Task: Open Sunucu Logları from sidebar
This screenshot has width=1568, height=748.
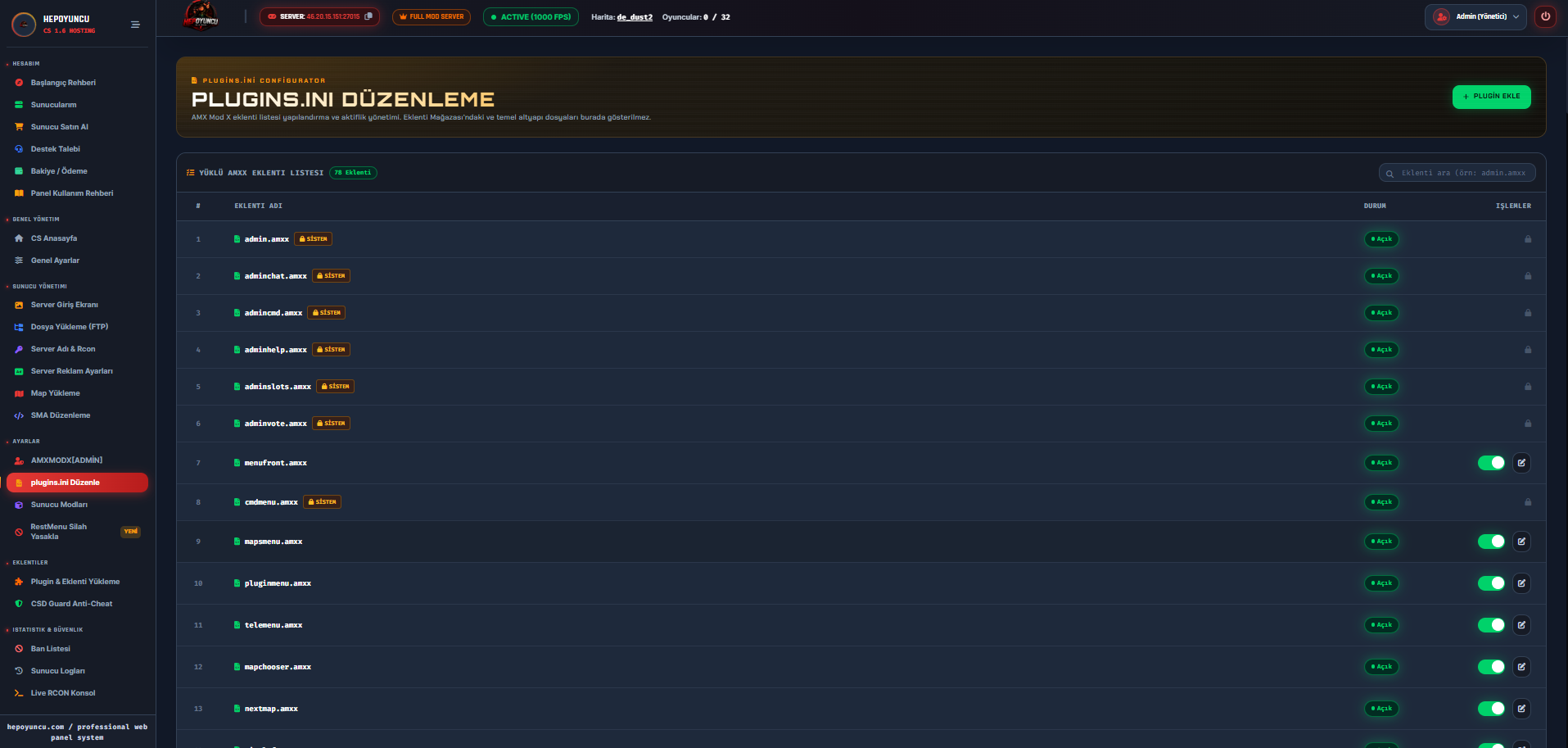Action: (x=77, y=671)
